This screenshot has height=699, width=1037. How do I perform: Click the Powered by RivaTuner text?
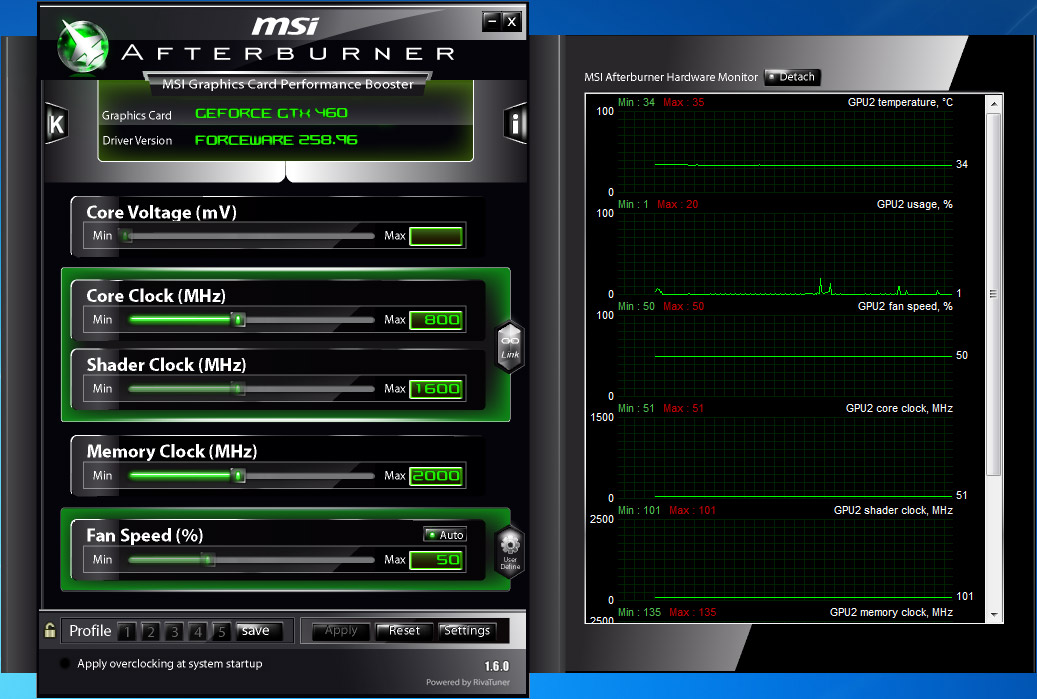pyautogui.click(x=468, y=682)
